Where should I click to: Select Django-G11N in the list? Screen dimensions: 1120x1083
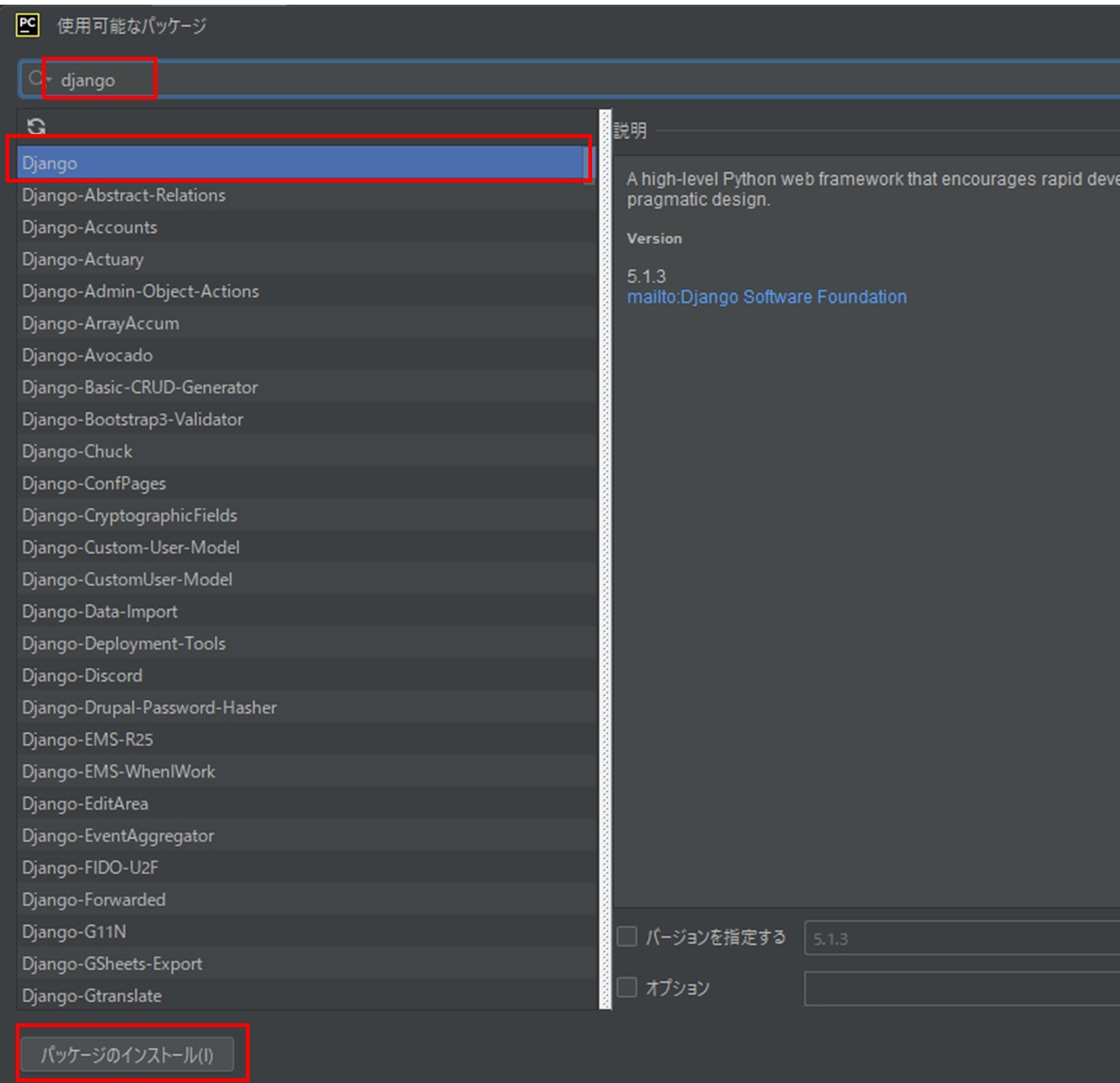coord(306,932)
